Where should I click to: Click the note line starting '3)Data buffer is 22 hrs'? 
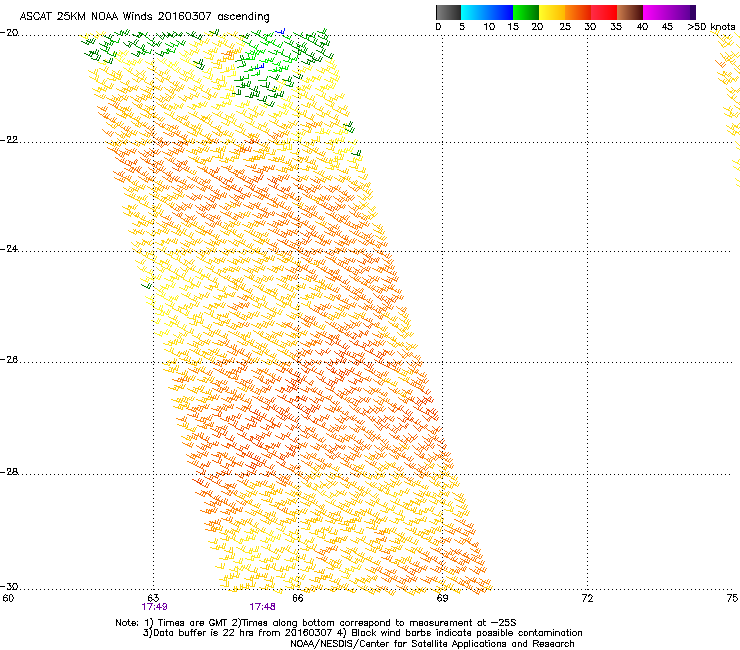point(362,633)
